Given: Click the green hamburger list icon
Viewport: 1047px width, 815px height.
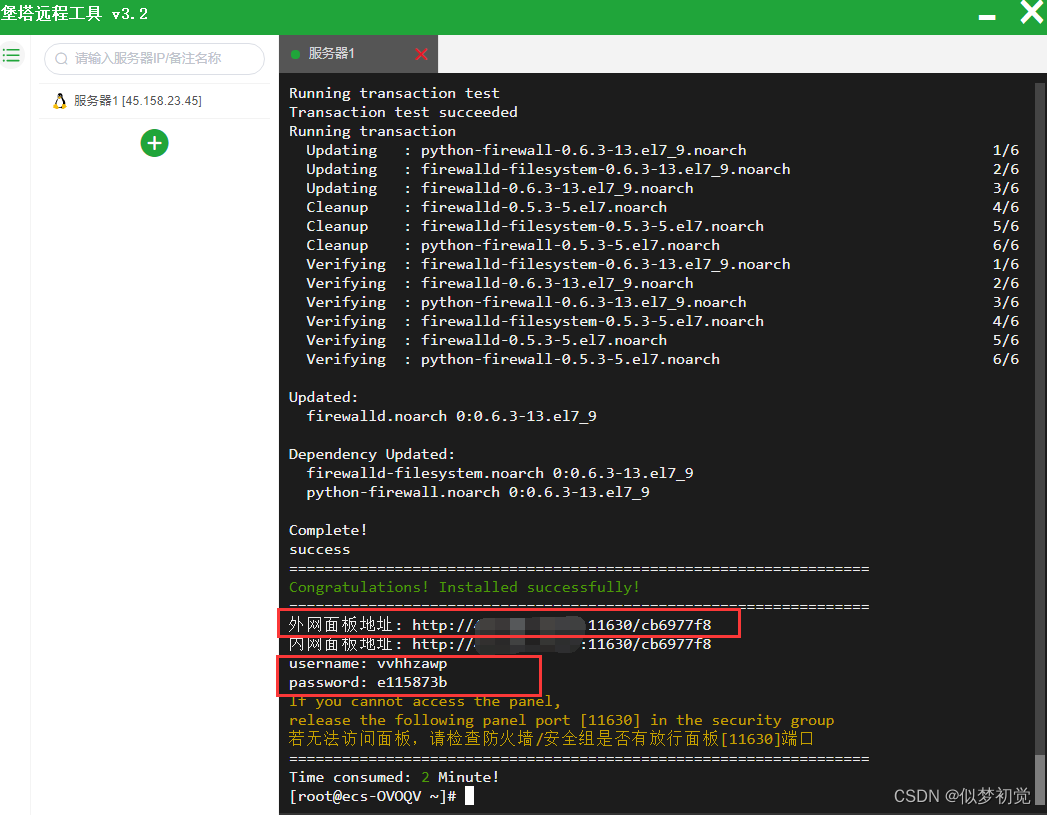Looking at the screenshot, I should coord(11,55).
